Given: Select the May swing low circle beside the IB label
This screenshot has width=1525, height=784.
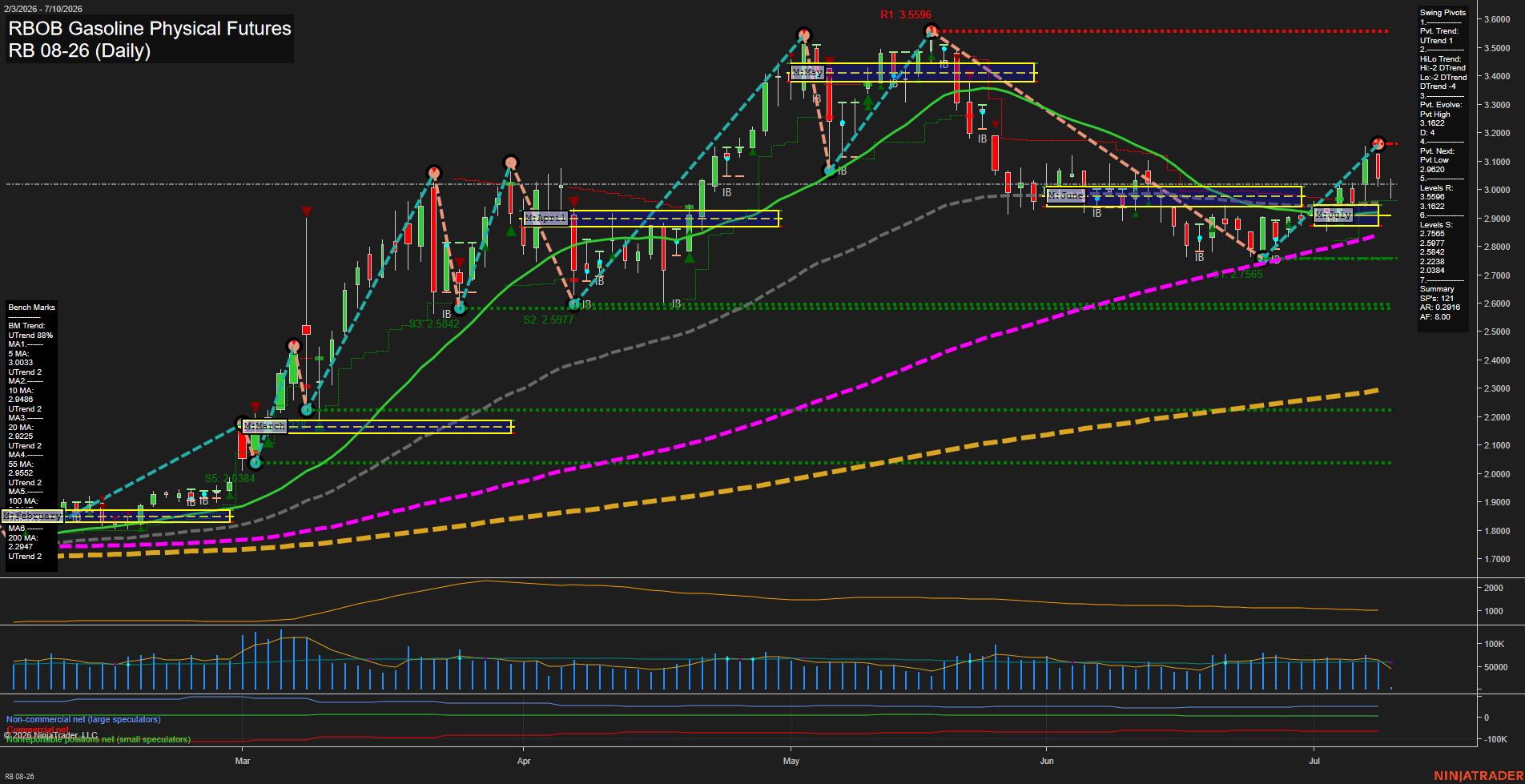Looking at the screenshot, I should coord(830,171).
